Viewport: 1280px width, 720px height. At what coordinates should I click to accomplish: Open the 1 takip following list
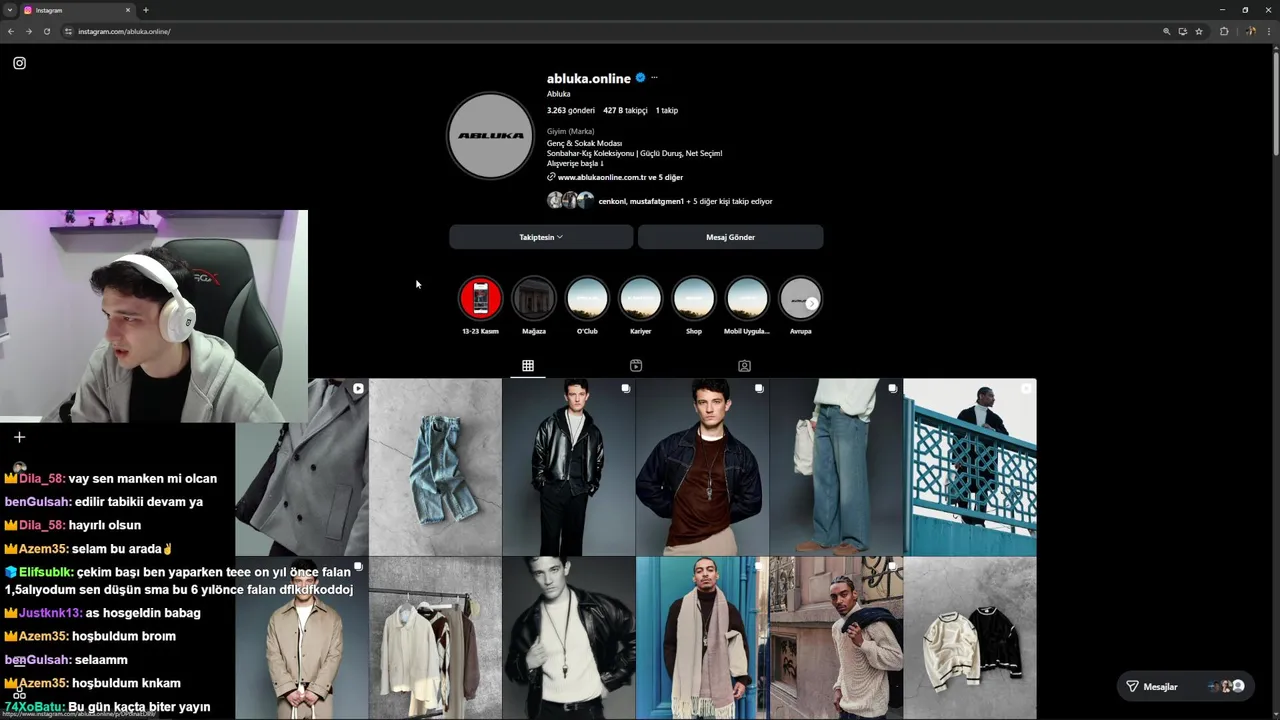point(667,110)
